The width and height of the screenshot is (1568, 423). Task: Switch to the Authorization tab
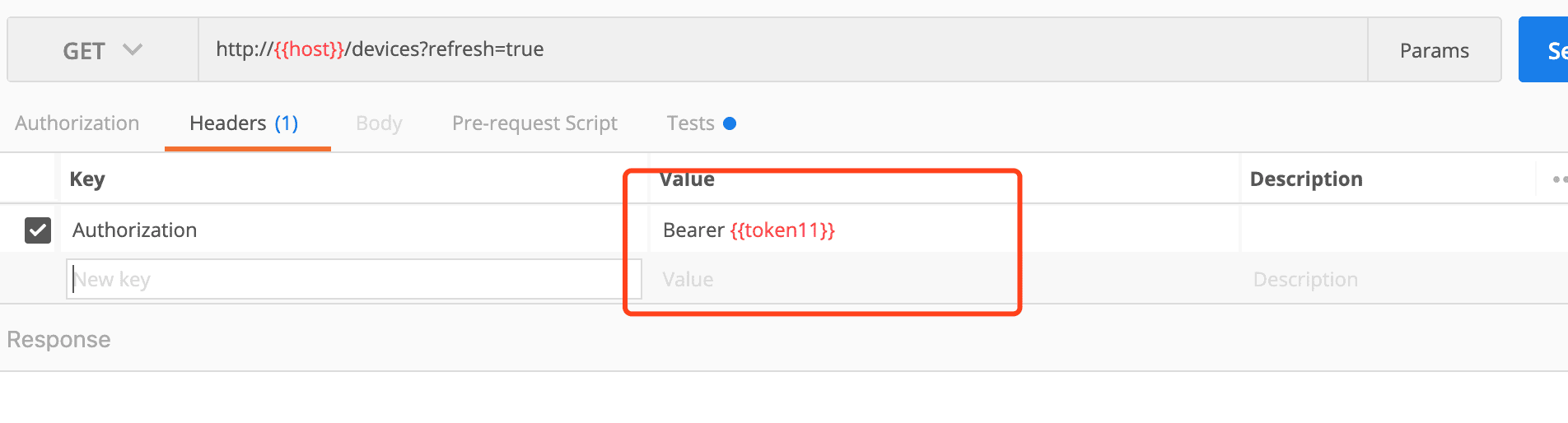point(77,123)
